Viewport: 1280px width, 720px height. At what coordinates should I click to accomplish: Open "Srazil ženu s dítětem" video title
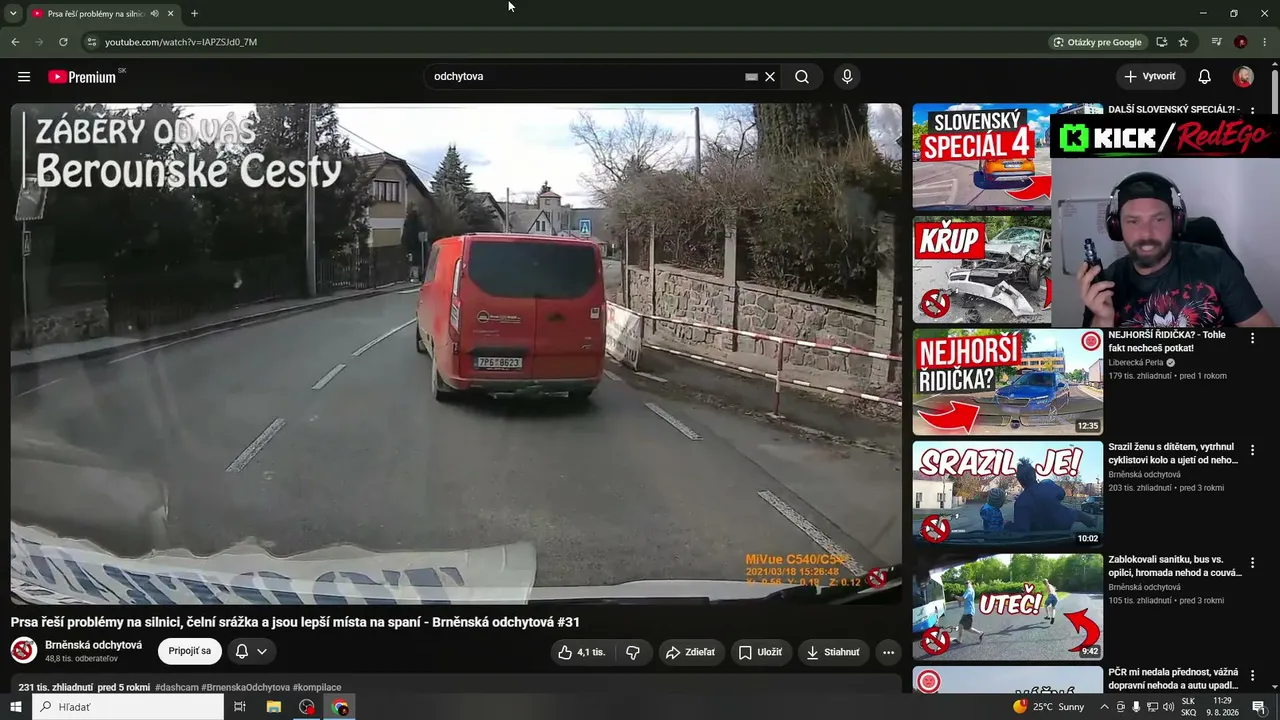point(1173,453)
